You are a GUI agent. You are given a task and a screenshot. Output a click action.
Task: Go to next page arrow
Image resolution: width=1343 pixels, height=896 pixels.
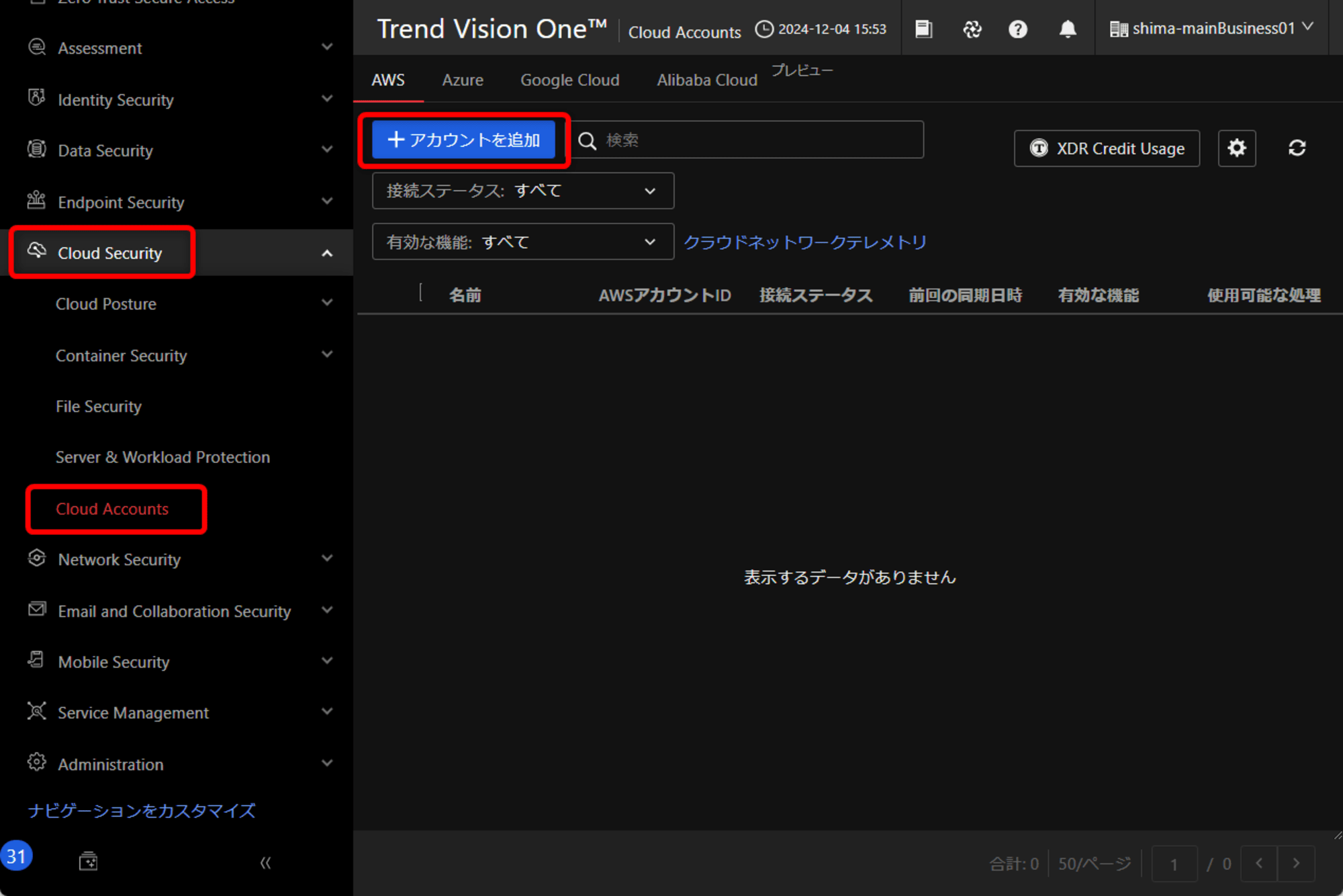point(1296,863)
